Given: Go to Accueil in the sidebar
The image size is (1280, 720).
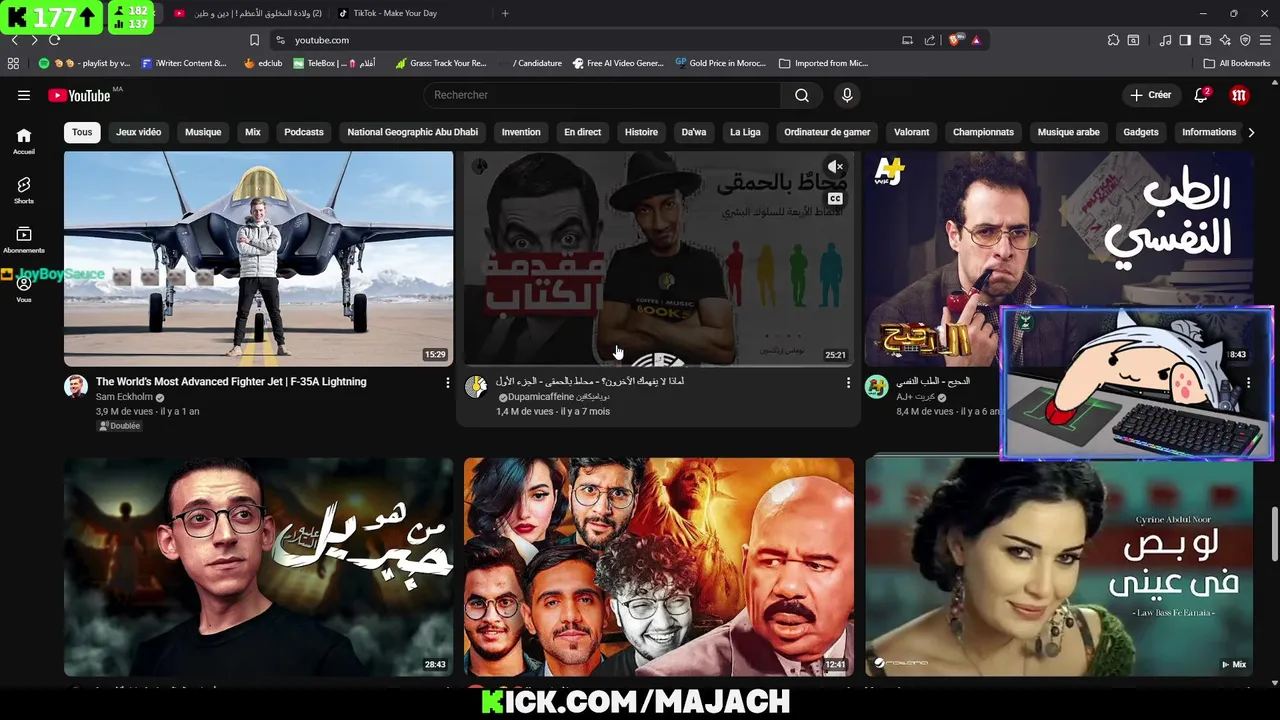Looking at the screenshot, I should click(24, 141).
